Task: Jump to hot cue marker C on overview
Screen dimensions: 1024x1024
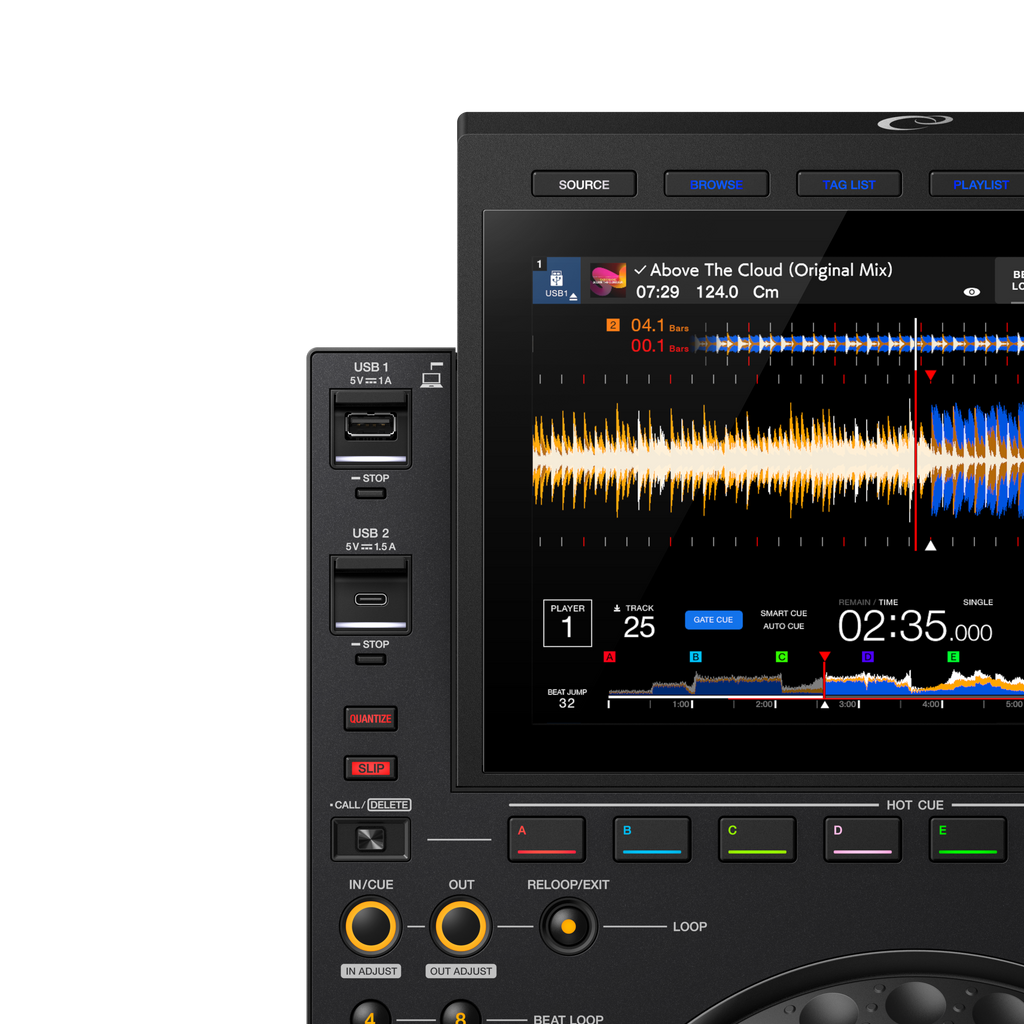Action: [781, 657]
